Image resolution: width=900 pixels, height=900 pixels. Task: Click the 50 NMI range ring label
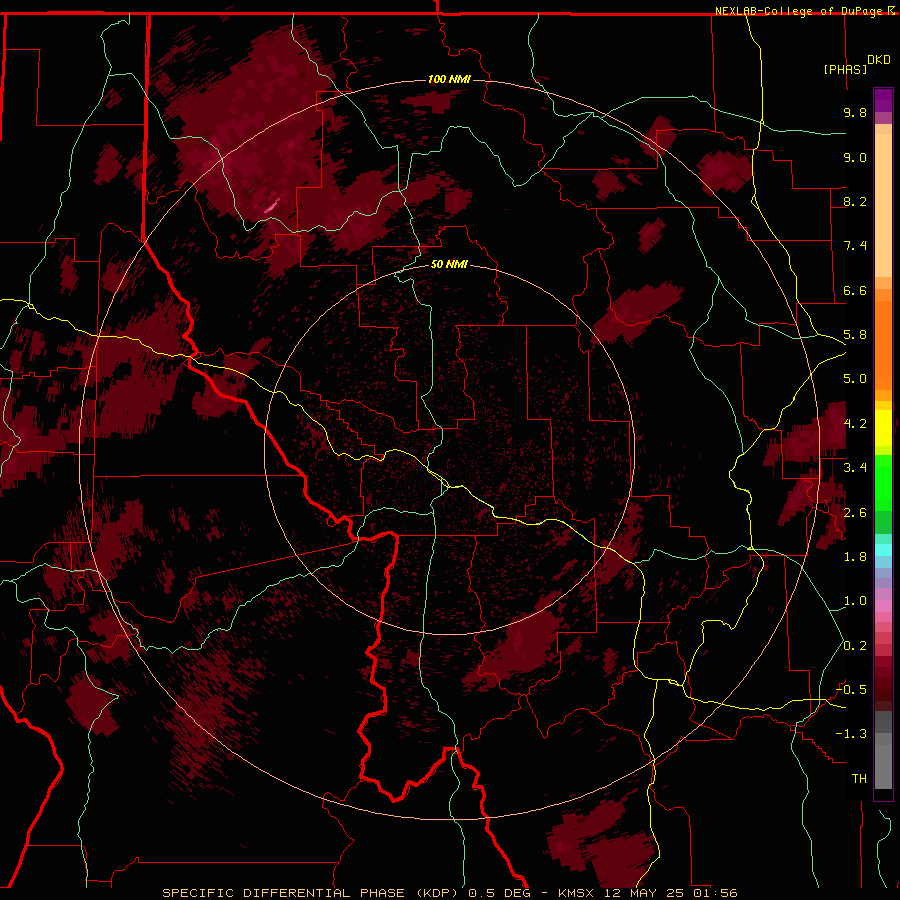coord(449,264)
